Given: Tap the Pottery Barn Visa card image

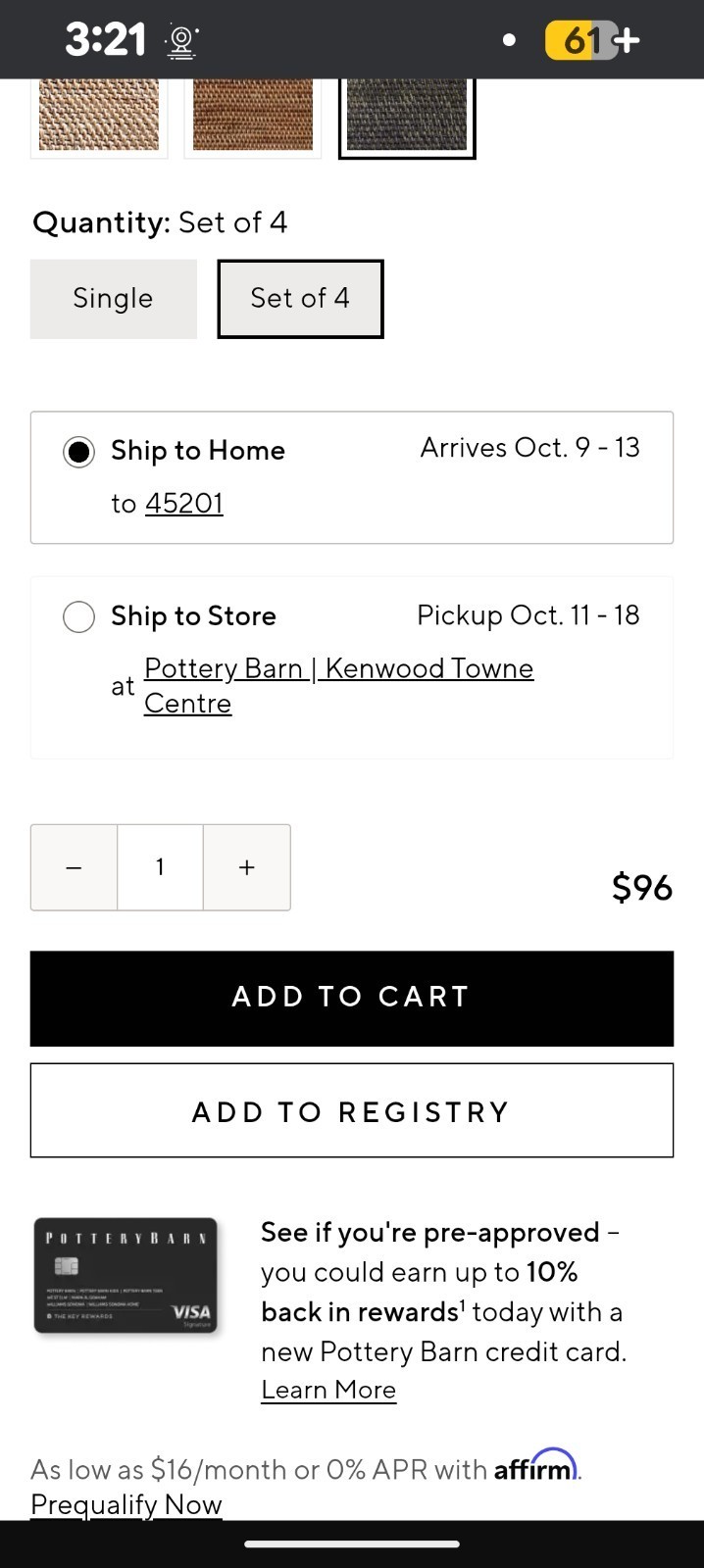Looking at the screenshot, I should 126,1275.
